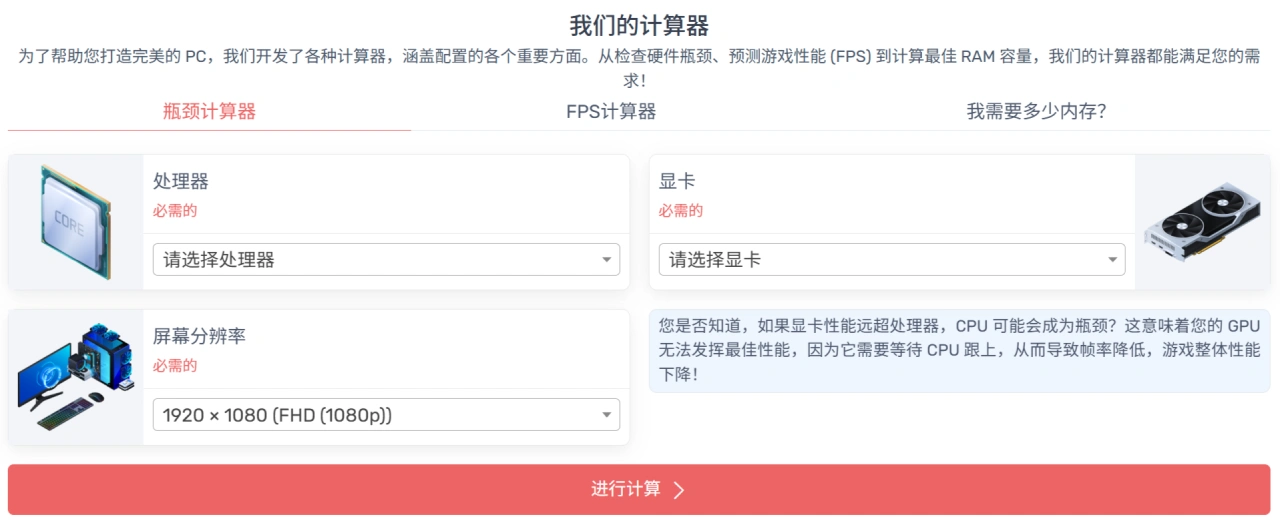
Task: Expand the 1920 × 1080 (FHD) resolution dropdown
Action: click(x=385, y=415)
